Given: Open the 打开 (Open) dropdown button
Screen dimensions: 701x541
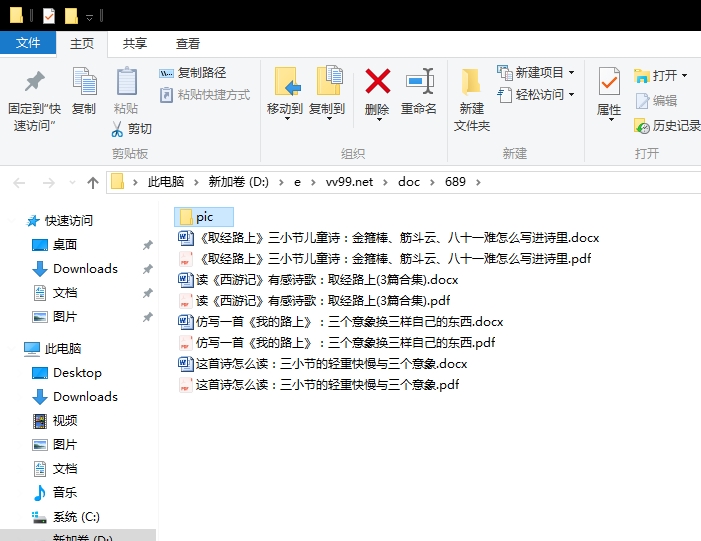Looking at the screenshot, I should [x=660, y=76].
